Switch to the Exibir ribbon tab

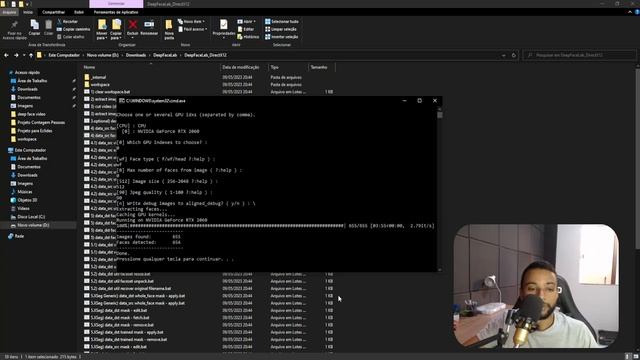coord(79,12)
